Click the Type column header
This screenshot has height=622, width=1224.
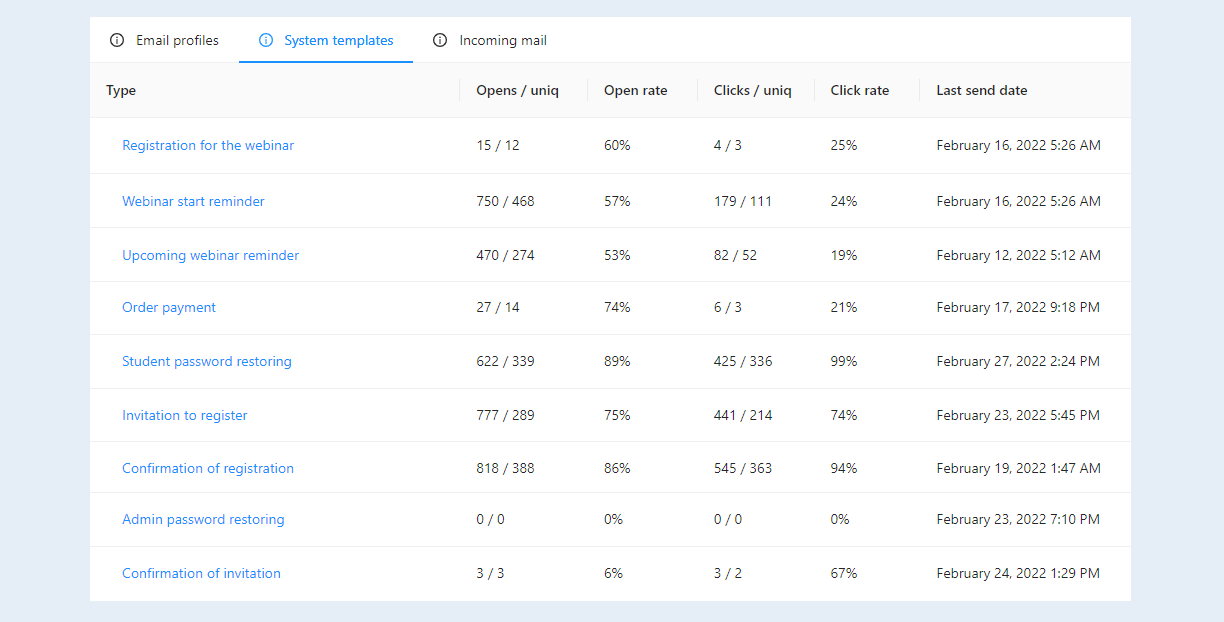121,90
